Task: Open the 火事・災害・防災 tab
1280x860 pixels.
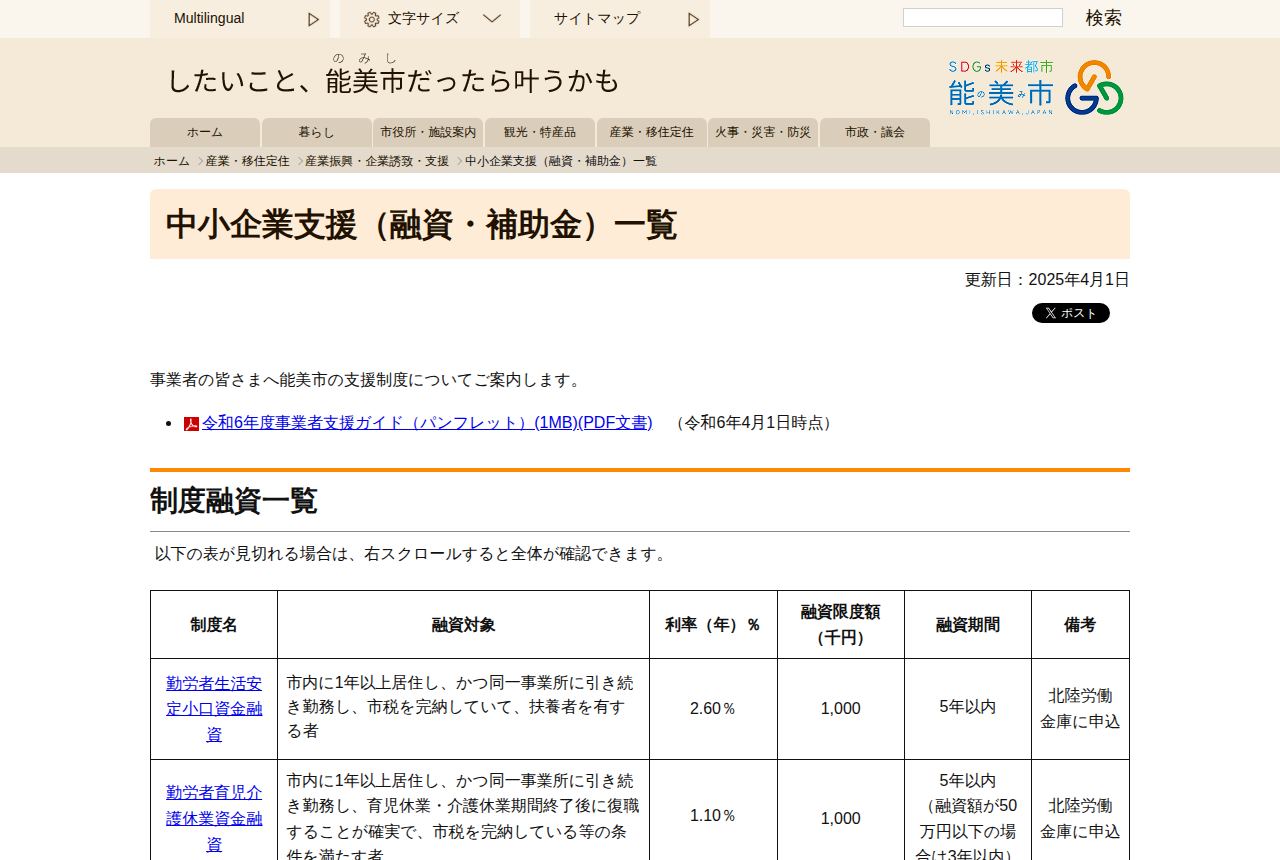Action: pos(763,132)
